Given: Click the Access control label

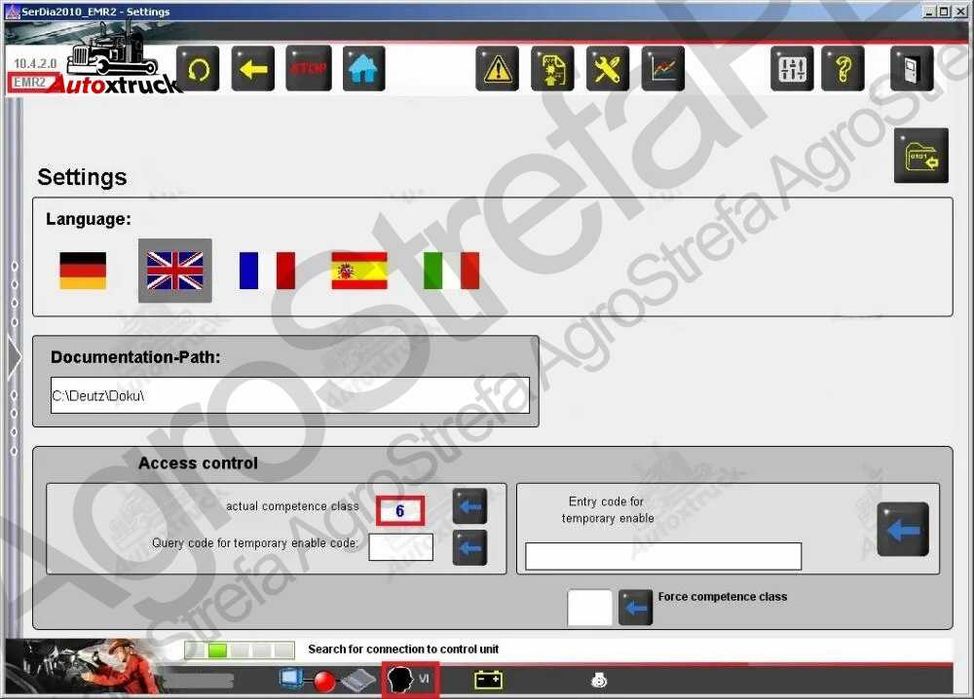Looking at the screenshot, I should (198, 463).
